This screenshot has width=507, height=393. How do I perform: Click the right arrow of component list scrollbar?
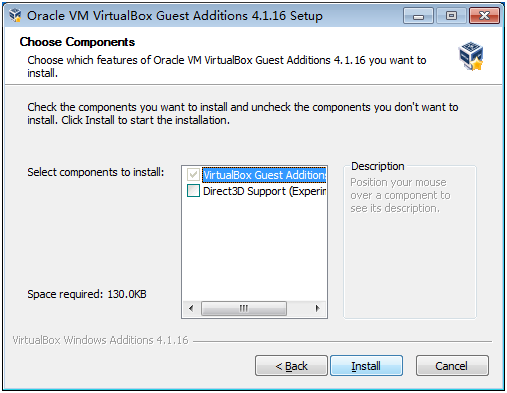pyautogui.click(x=318, y=308)
